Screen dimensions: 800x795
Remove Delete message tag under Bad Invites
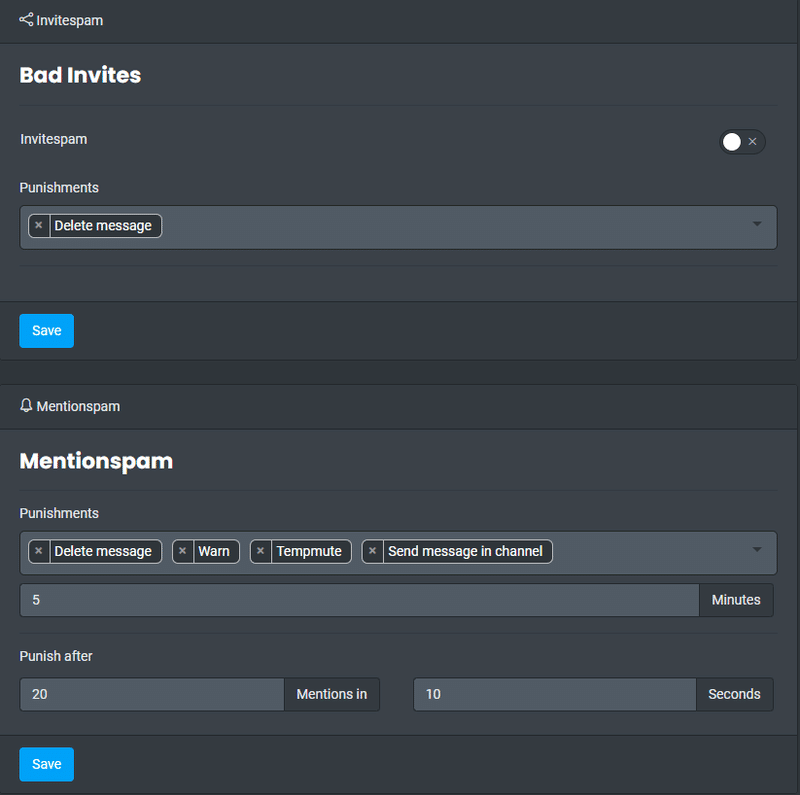[x=39, y=226]
